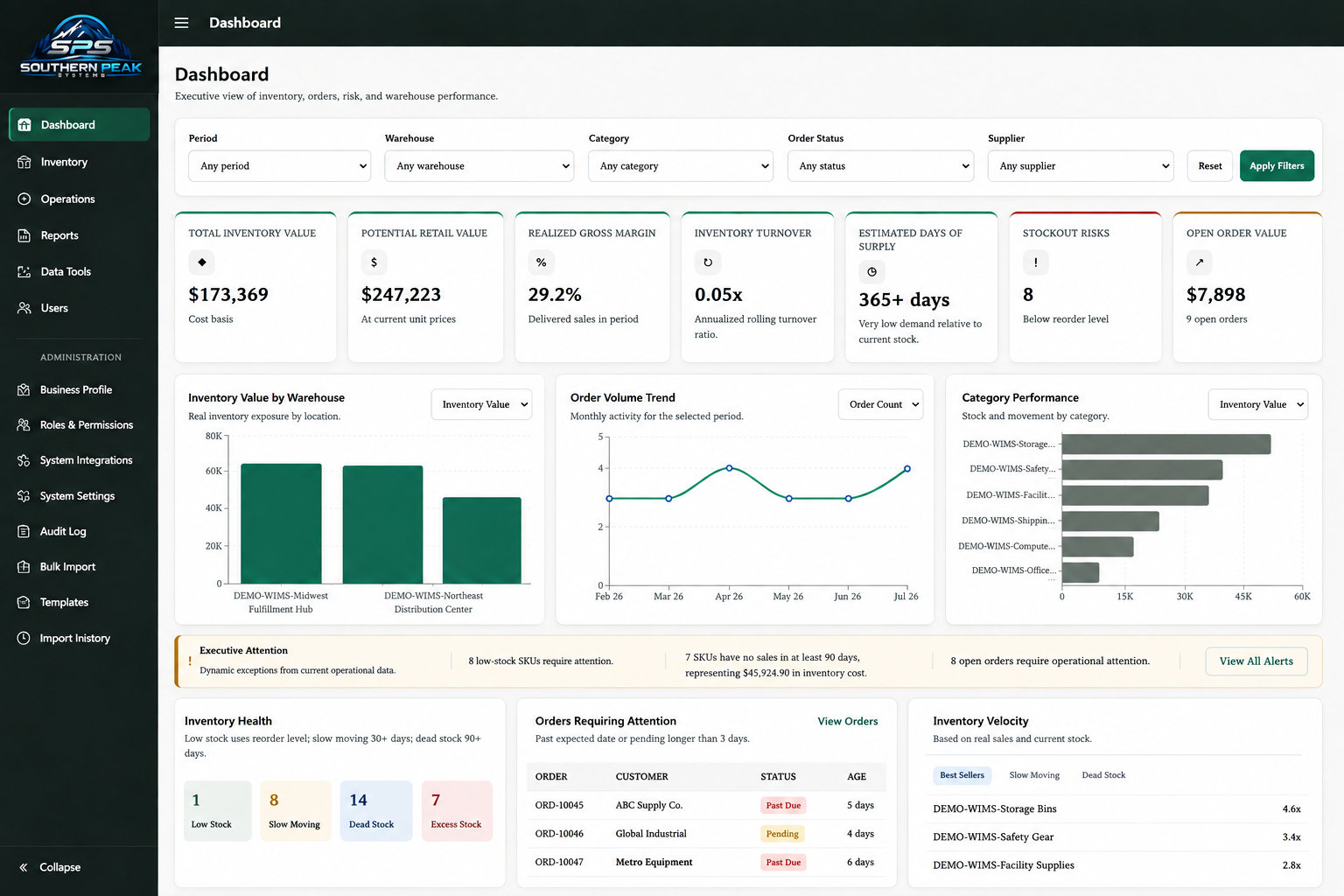Click the Bulk Import icon
The height and width of the screenshot is (896, 1344).
[x=24, y=567]
